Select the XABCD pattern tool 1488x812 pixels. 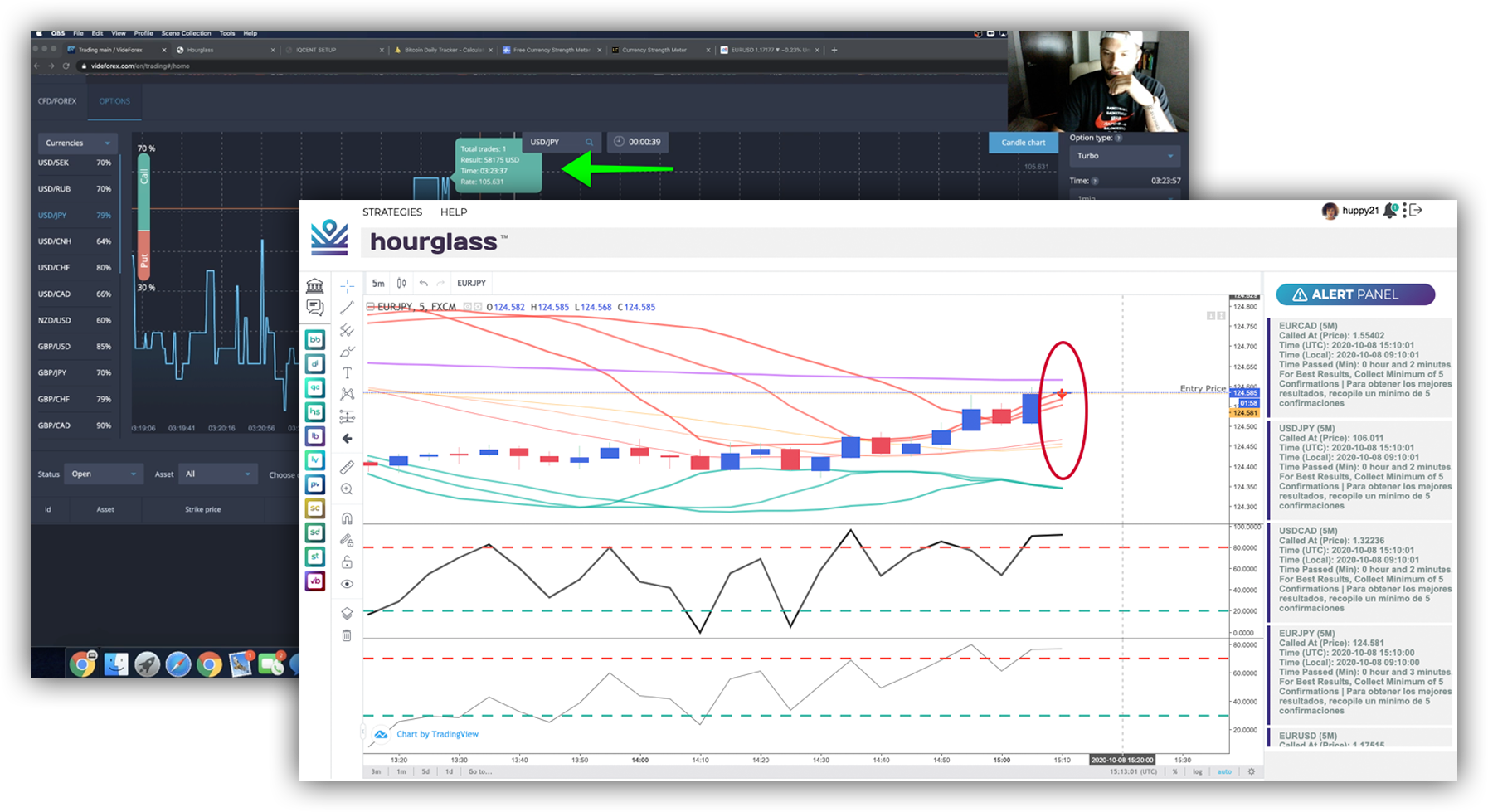[x=348, y=395]
